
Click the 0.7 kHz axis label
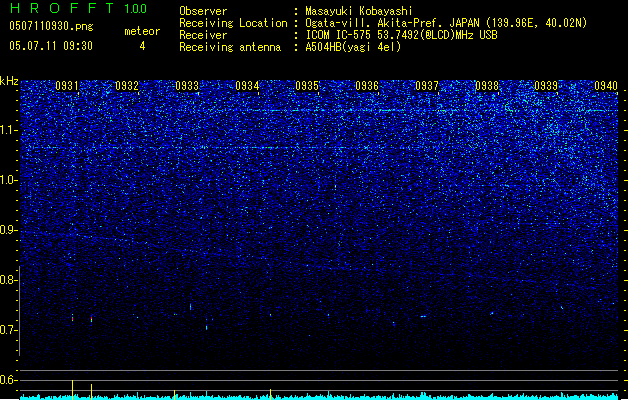8,330
